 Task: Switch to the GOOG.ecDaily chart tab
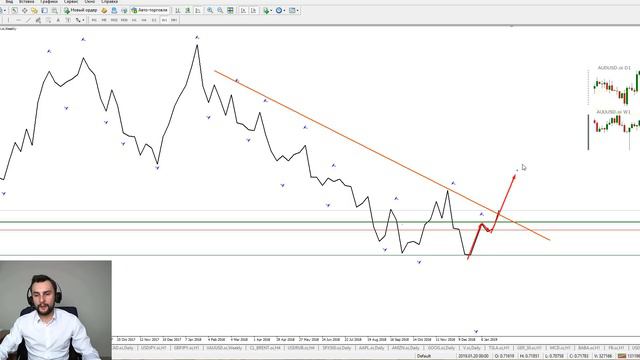pyautogui.click(x=441, y=348)
